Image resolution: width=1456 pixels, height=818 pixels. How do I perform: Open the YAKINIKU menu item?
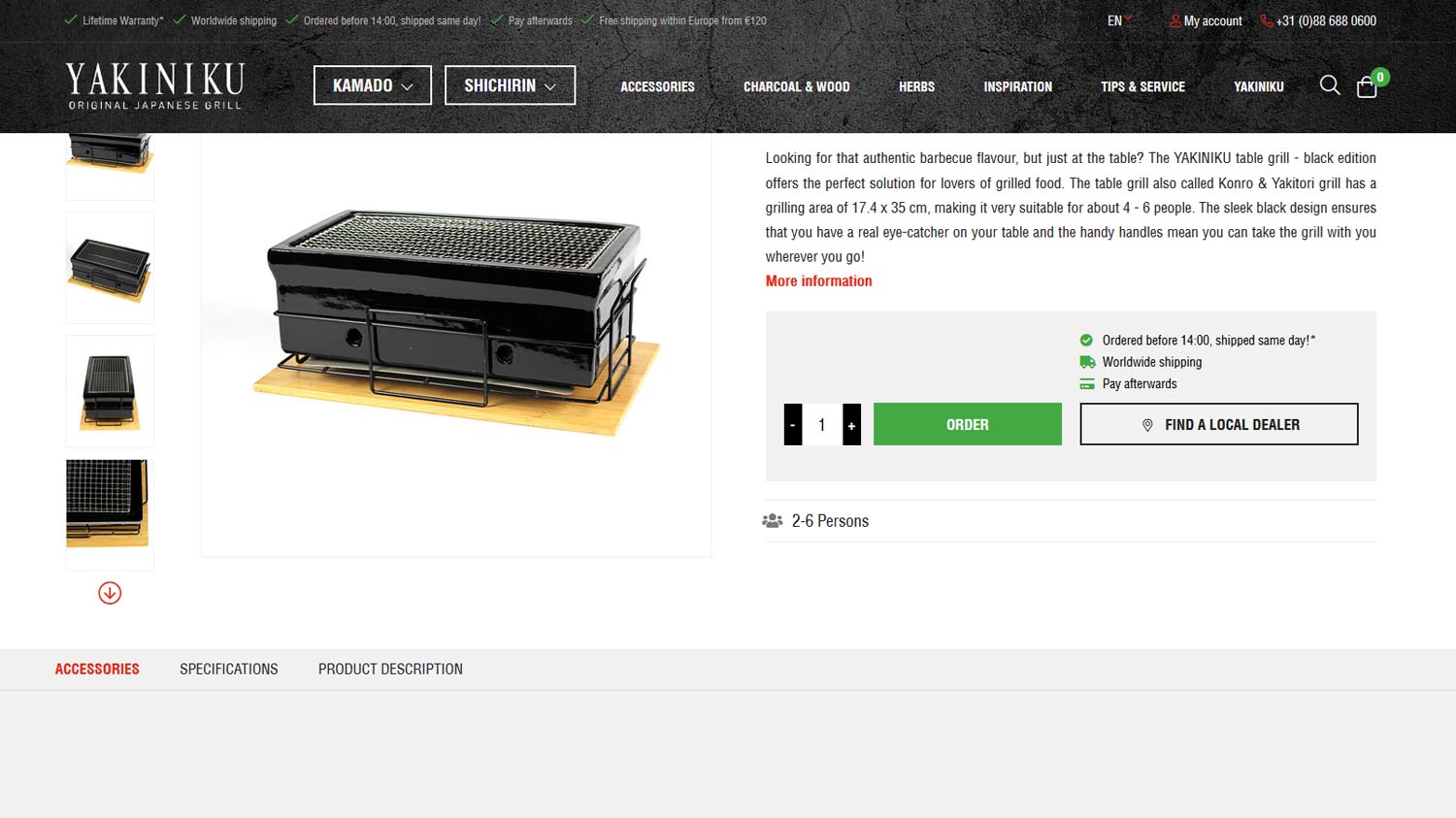pos(1258,86)
